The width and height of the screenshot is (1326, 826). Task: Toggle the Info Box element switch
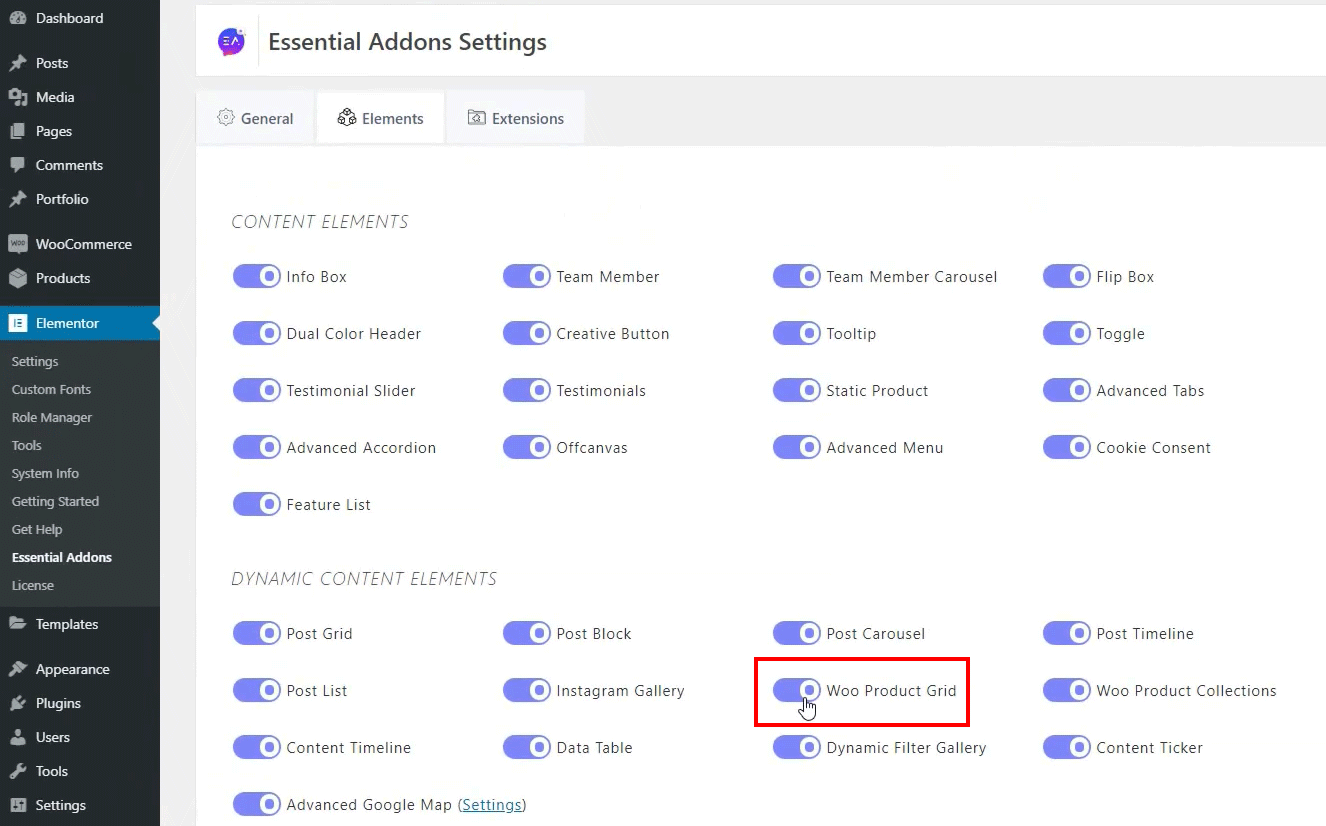pyautogui.click(x=257, y=276)
